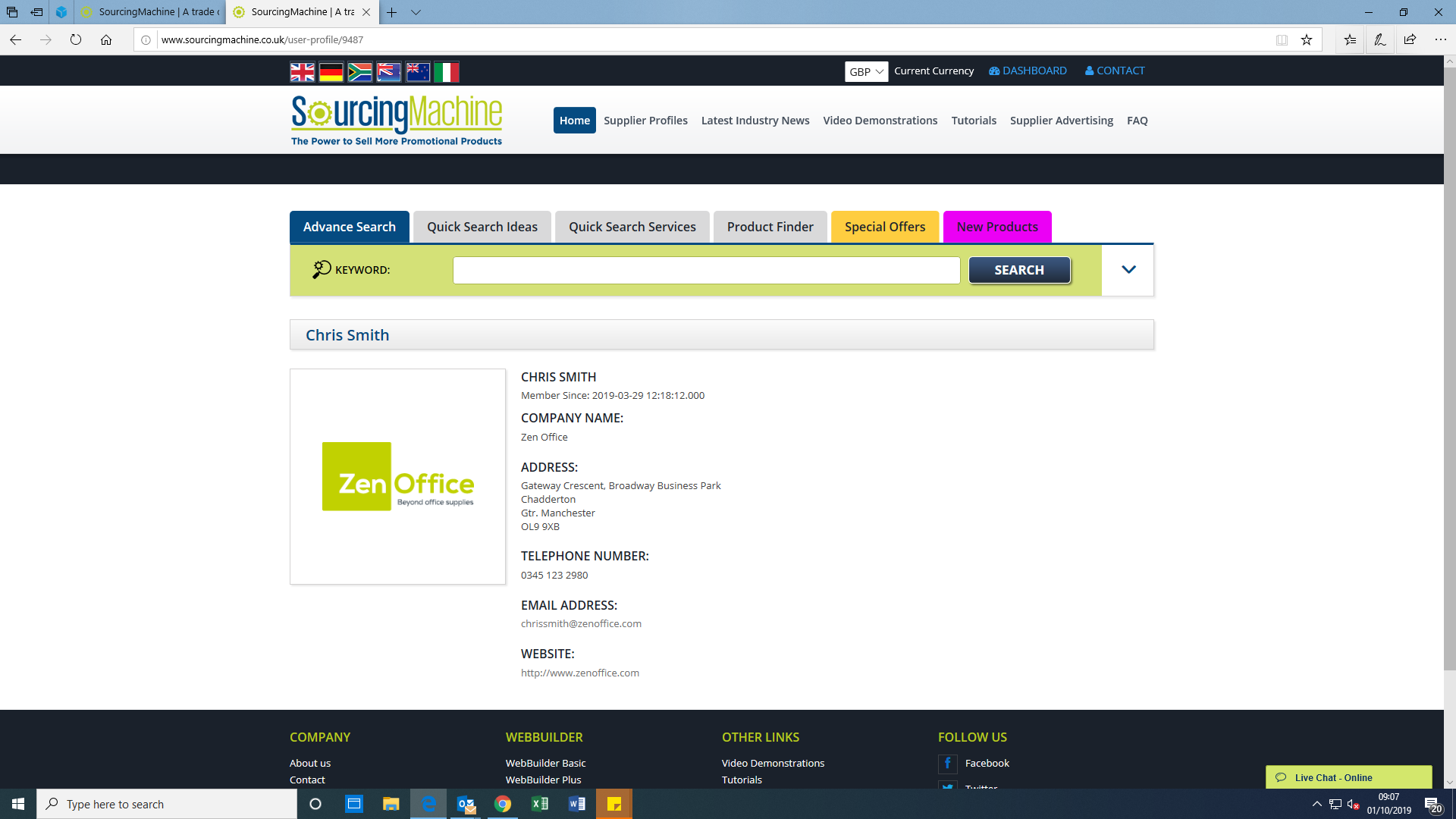Click the UK flag language icon

(302, 72)
